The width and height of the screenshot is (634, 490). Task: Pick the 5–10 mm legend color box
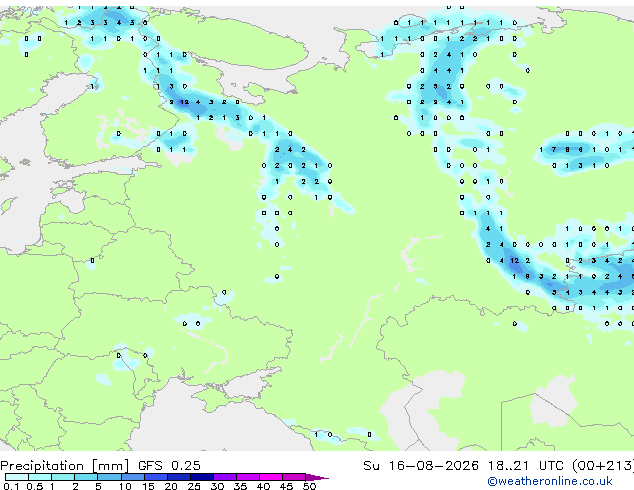pyautogui.click(x=109, y=477)
